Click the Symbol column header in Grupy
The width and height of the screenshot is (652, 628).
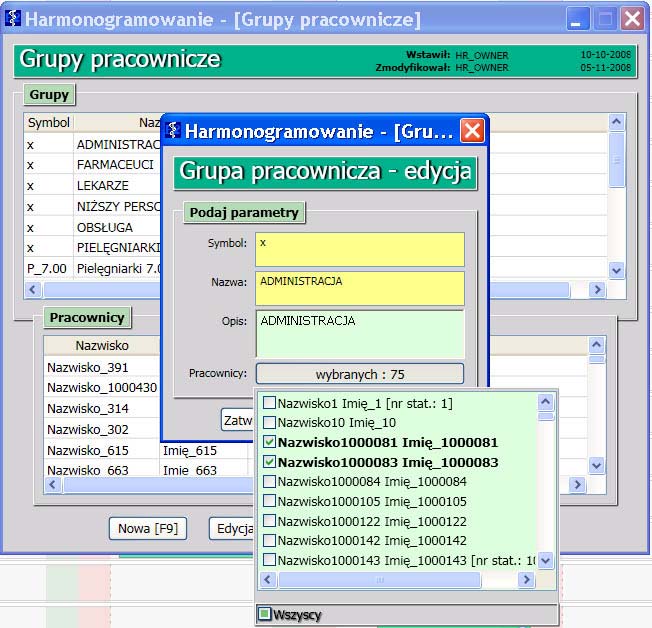[x=49, y=123]
